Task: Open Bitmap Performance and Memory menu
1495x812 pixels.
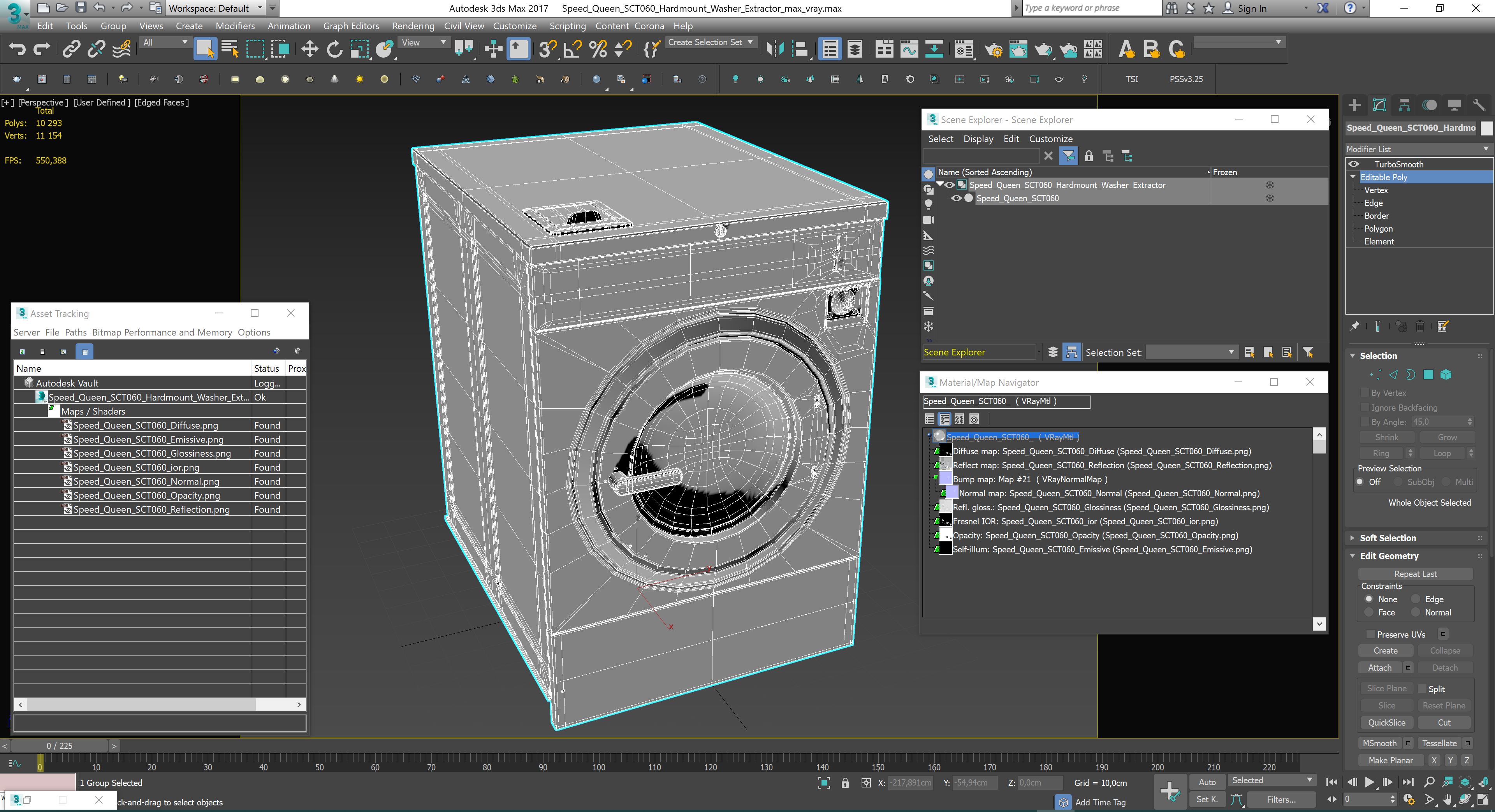Action: pos(162,332)
